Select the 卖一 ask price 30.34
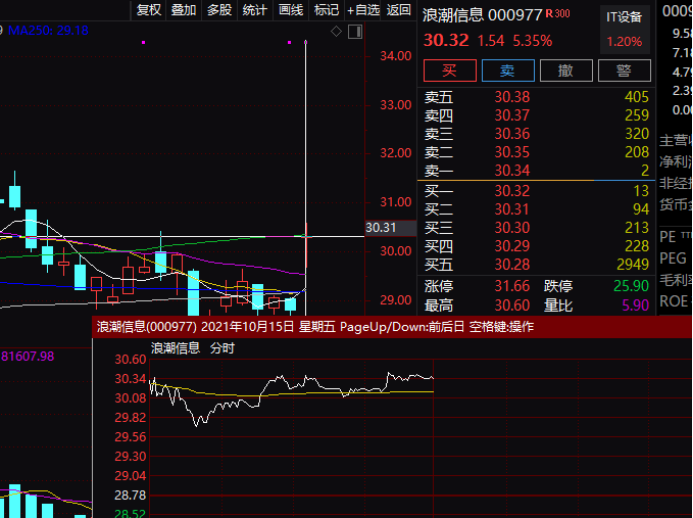The height and width of the screenshot is (518, 693). pos(512,171)
